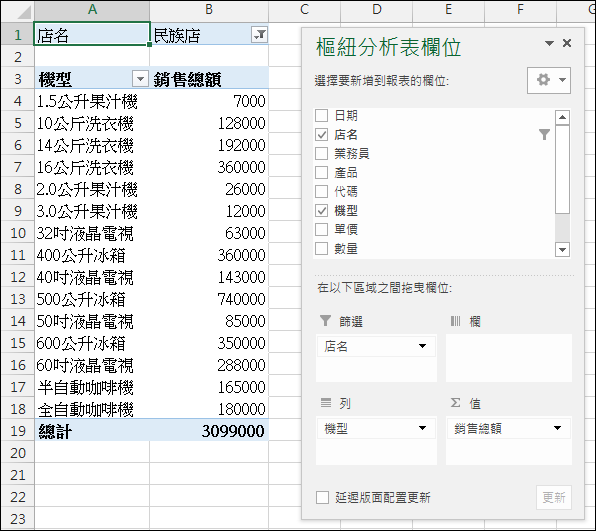Open the 民族店 filter button in cell B1
This screenshot has width=596, height=531.
point(260,35)
